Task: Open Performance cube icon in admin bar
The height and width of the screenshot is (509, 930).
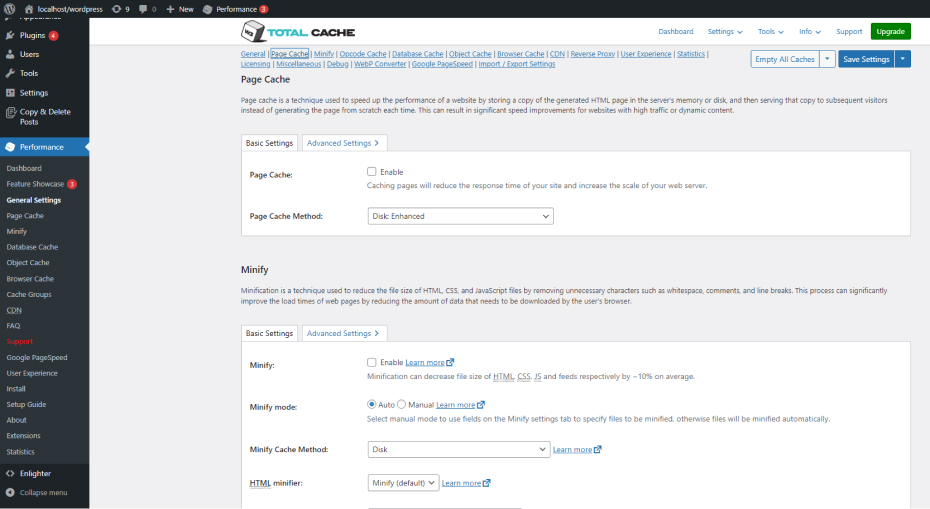Action: (x=207, y=9)
